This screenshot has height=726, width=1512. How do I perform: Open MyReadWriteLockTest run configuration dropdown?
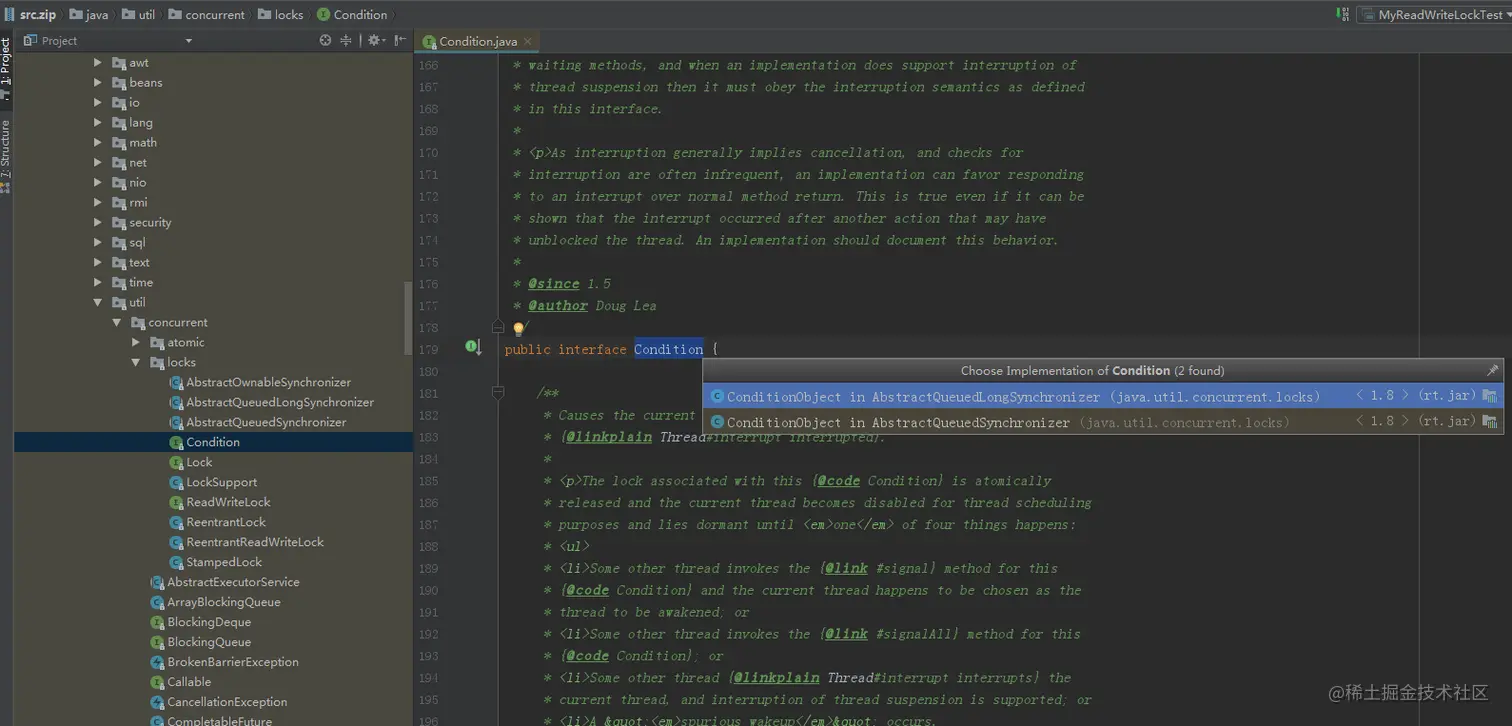[1432, 15]
